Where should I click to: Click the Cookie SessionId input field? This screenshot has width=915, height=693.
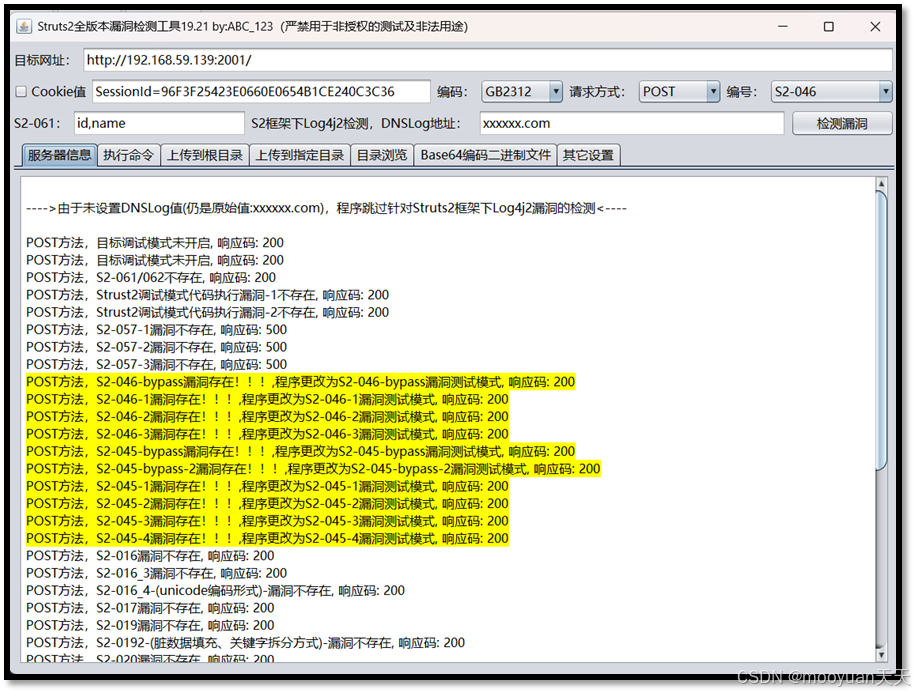pos(261,92)
